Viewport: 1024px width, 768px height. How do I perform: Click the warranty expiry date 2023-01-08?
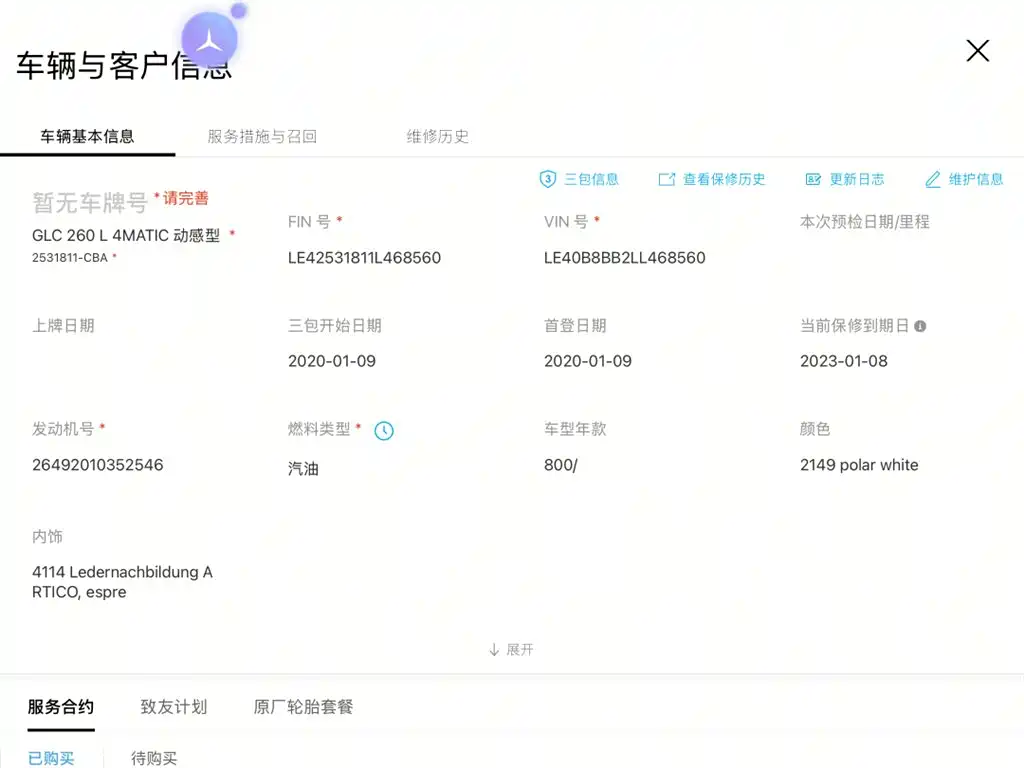click(844, 361)
